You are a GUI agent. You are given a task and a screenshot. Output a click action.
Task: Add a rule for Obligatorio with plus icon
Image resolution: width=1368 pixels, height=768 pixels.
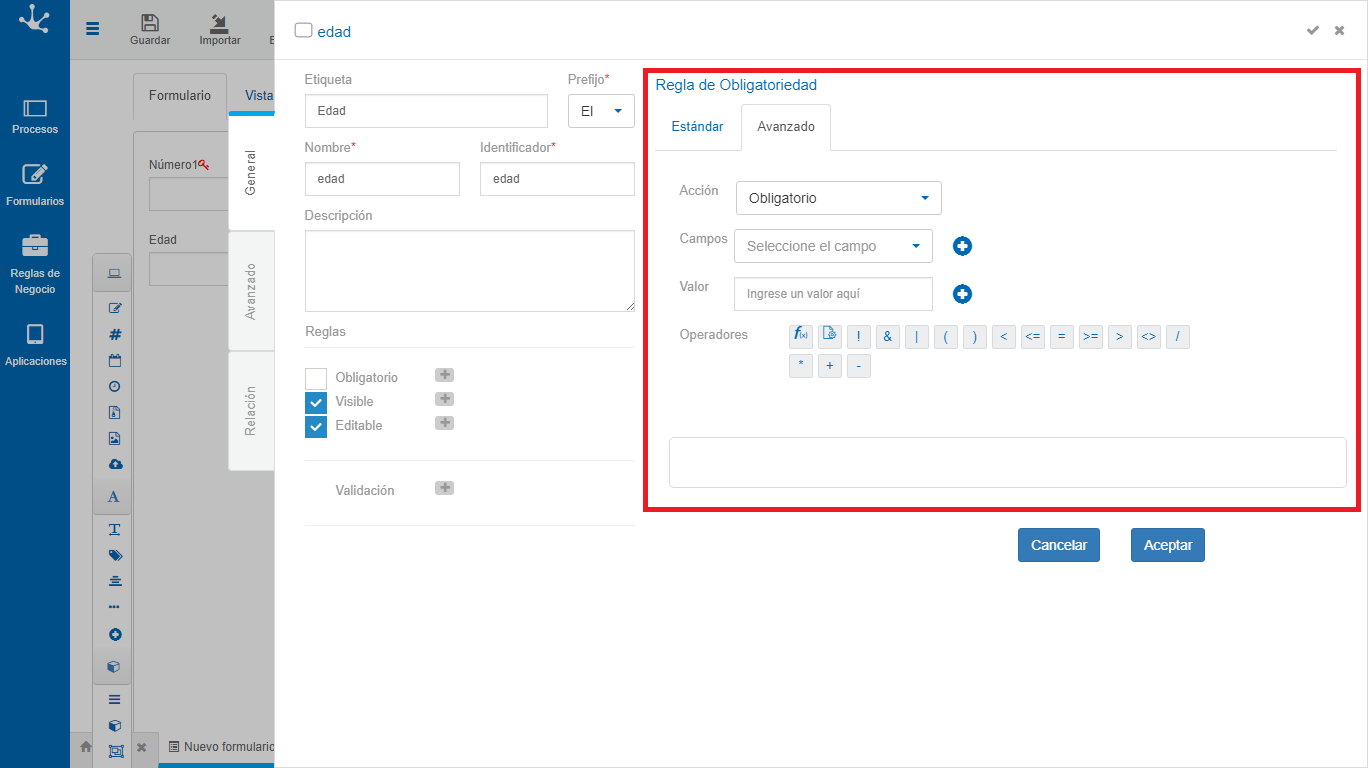click(444, 375)
